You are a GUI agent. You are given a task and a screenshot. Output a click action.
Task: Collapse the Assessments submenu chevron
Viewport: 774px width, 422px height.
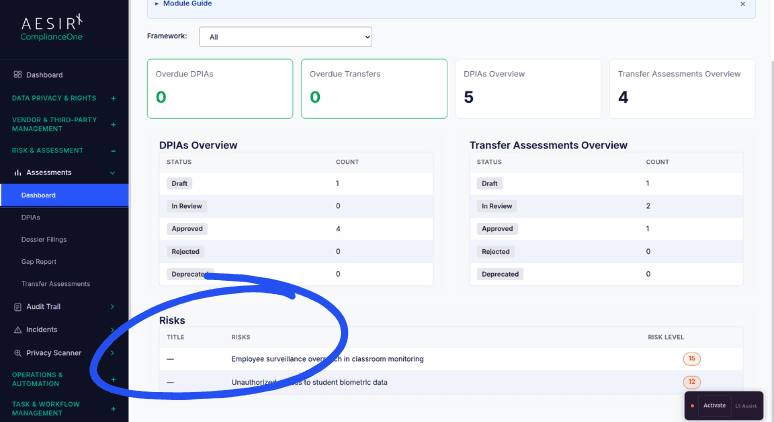pyautogui.click(x=113, y=173)
